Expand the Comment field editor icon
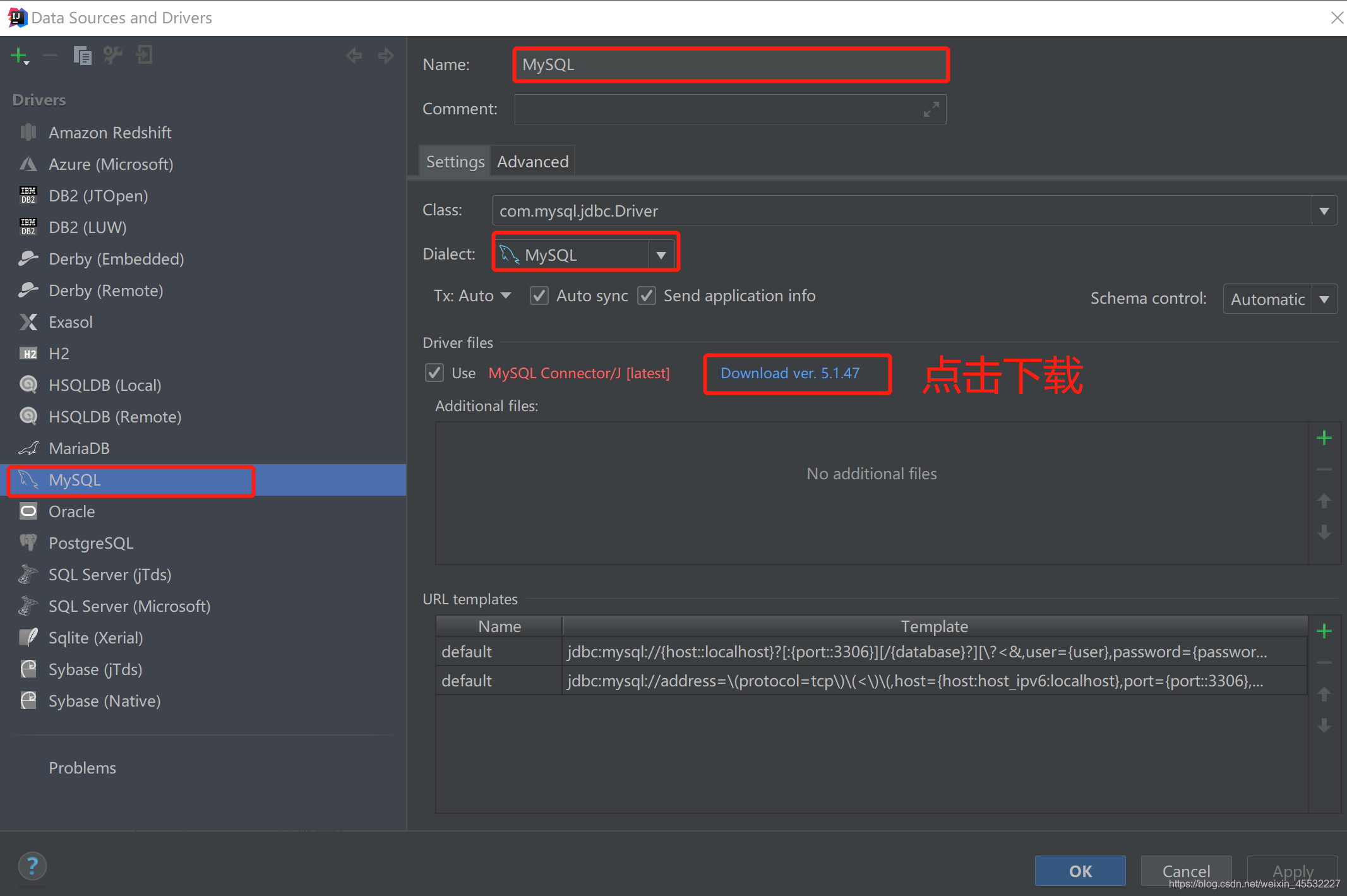 (931, 109)
